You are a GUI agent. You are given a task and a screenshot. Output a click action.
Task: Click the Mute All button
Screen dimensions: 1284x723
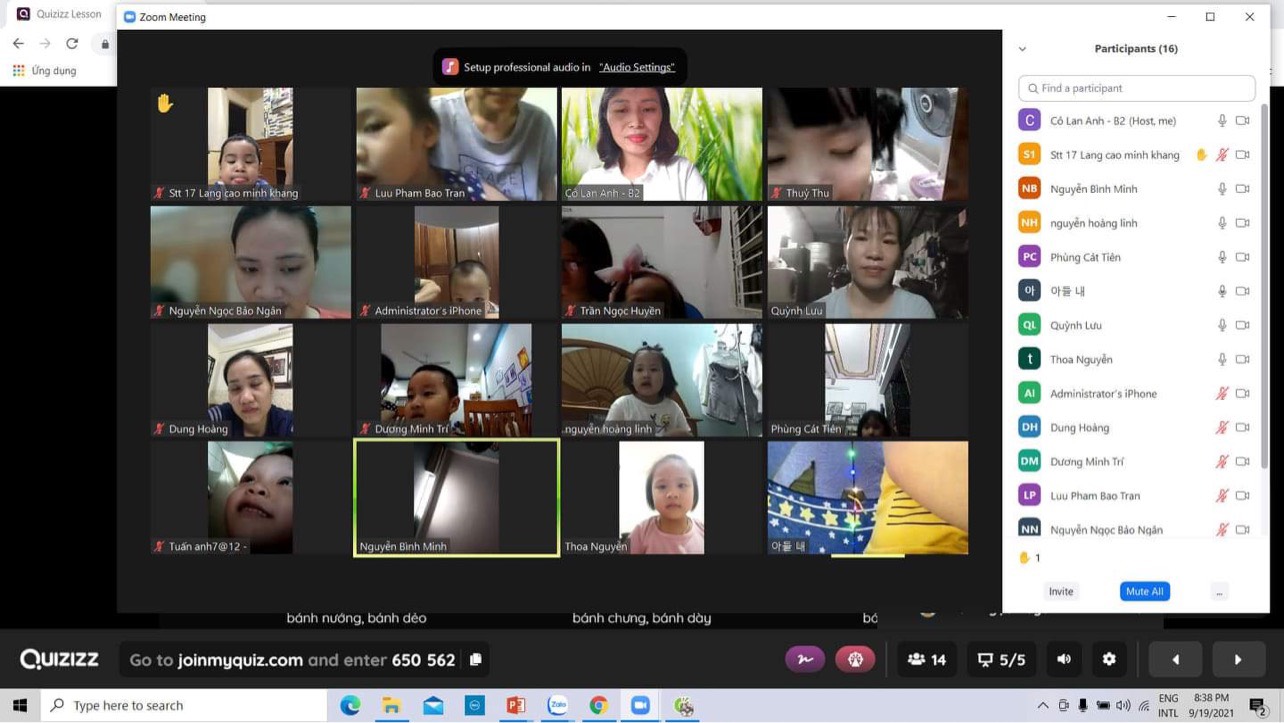coord(1144,592)
